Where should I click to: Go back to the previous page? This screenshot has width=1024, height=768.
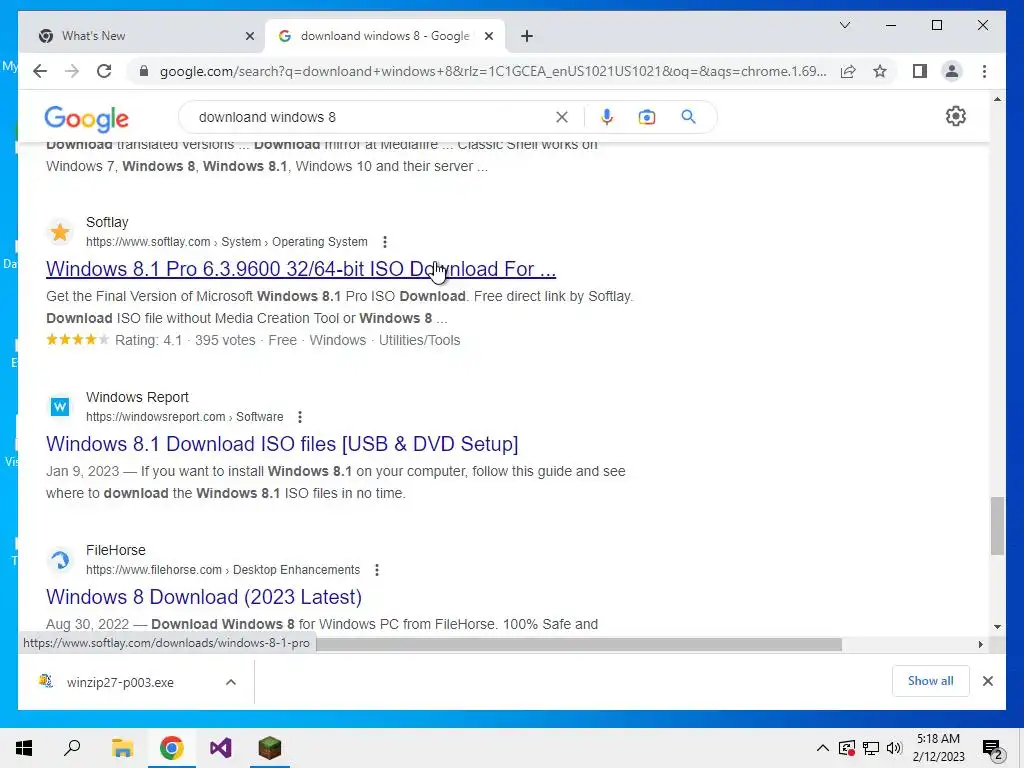point(40,71)
